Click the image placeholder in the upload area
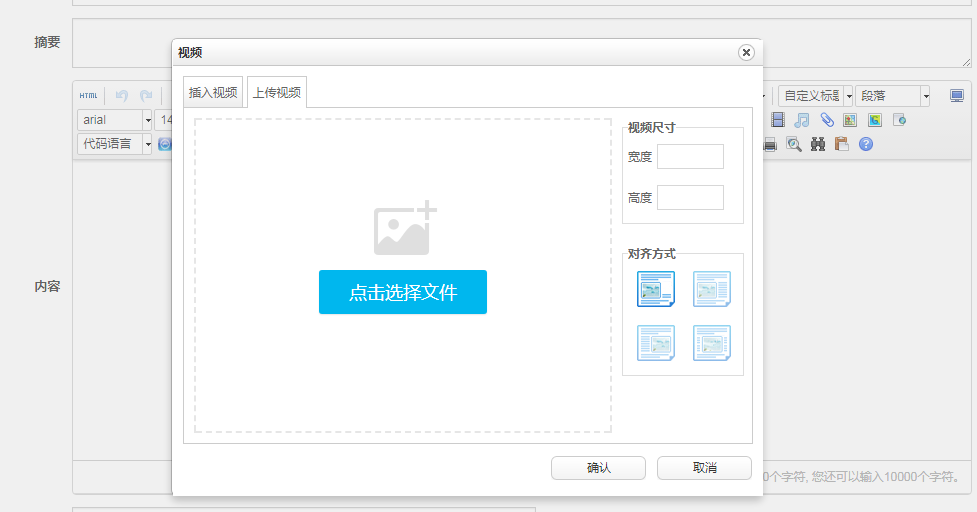The image size is (977, 512). pyautogui.click(x=404, y=228)
